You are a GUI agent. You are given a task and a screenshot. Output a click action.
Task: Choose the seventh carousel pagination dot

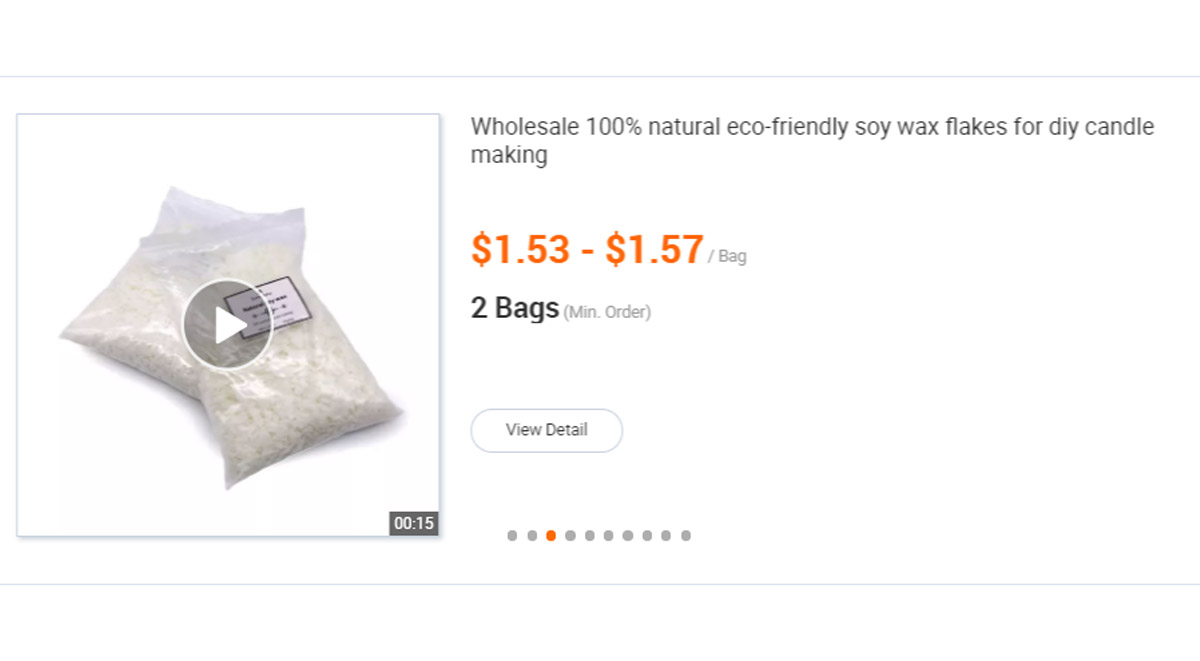(x=628, y=536)
